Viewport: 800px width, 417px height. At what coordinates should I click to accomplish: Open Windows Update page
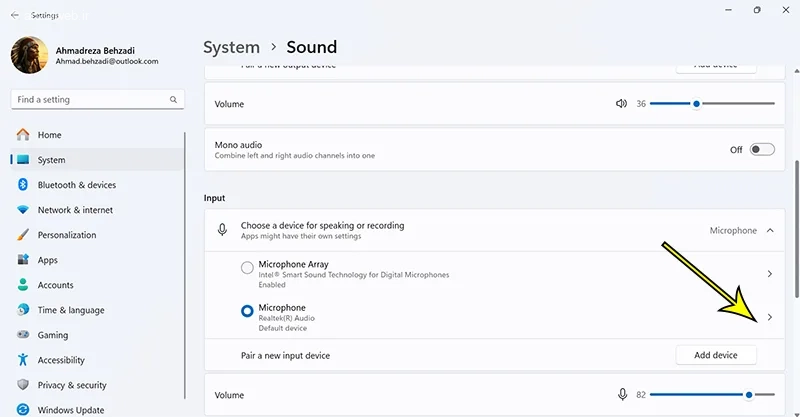click(x=70, y=410)
